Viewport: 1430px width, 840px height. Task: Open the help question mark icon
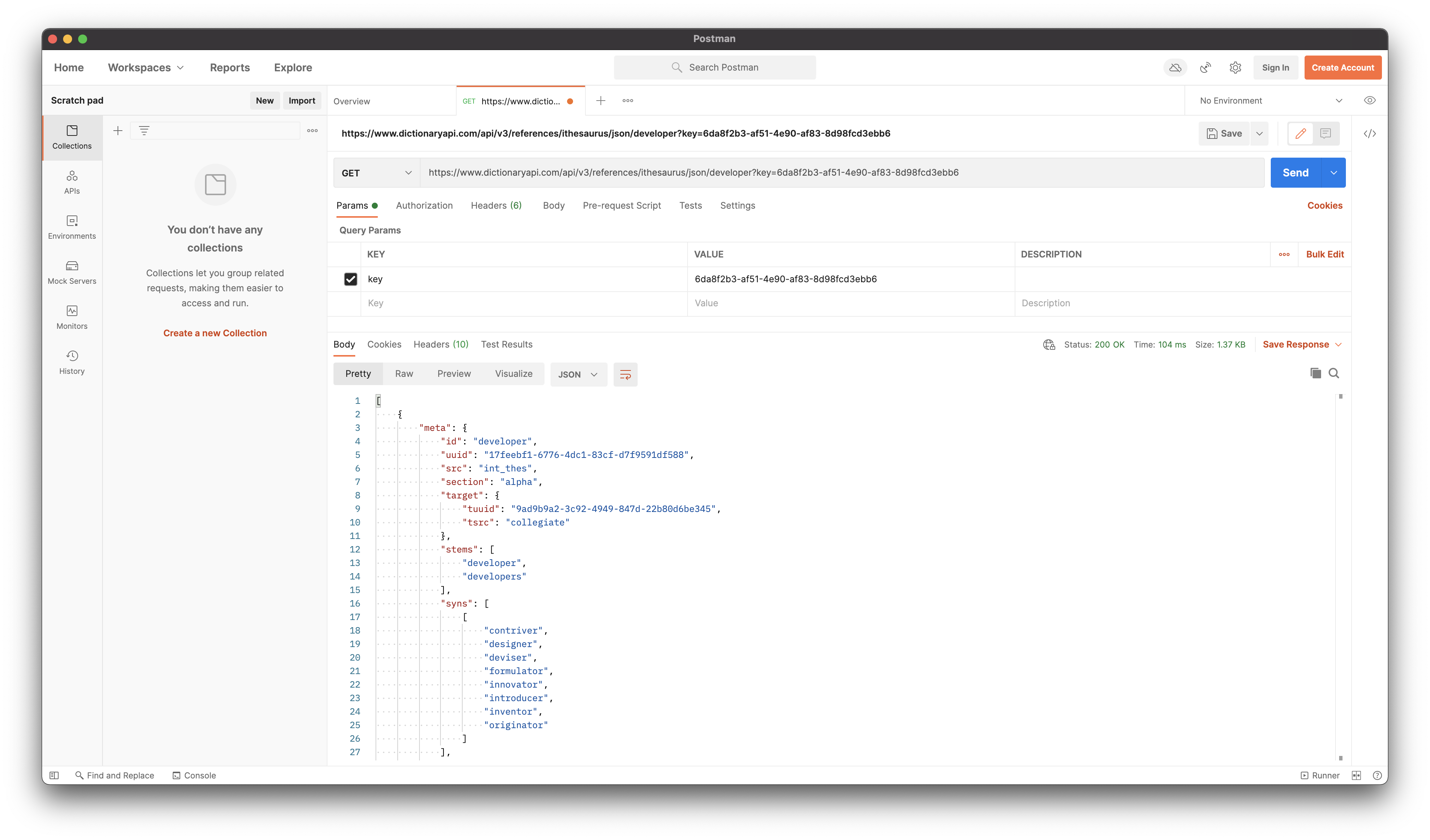(x=1377, y=775)
